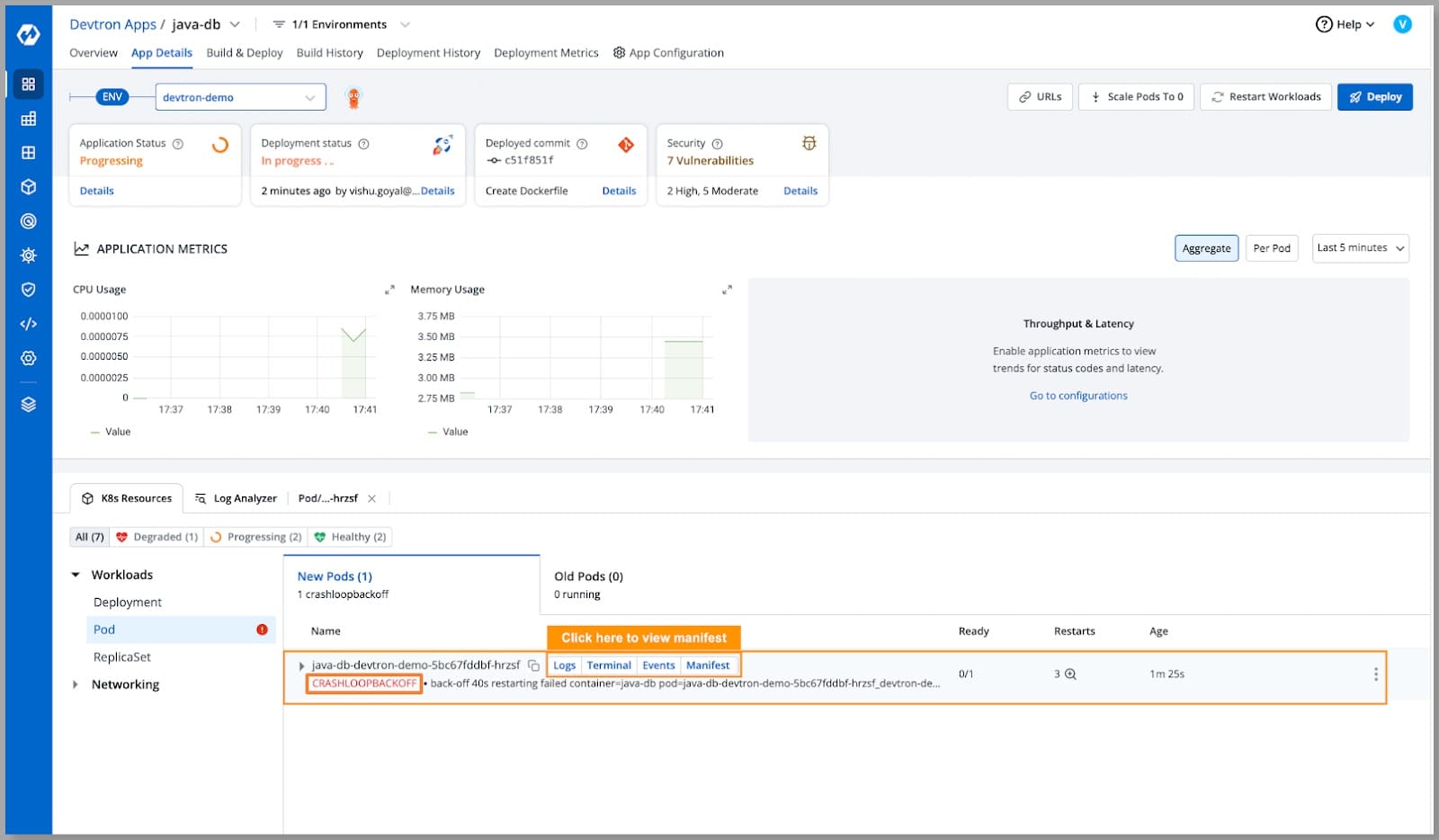The image size is (1439, 840).
Task: Follow the Go to configurations link
Action: pos(1077,396)
